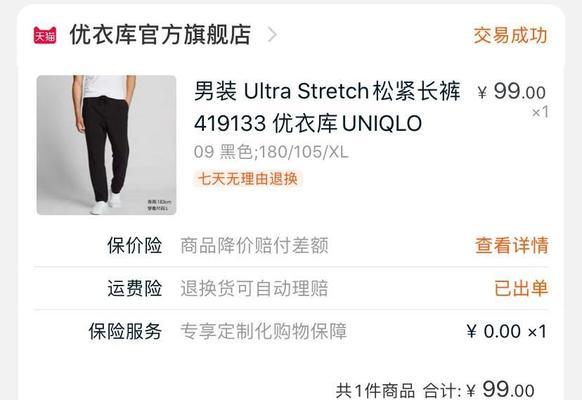Click the 已出单 shipping insurance status

521,288
